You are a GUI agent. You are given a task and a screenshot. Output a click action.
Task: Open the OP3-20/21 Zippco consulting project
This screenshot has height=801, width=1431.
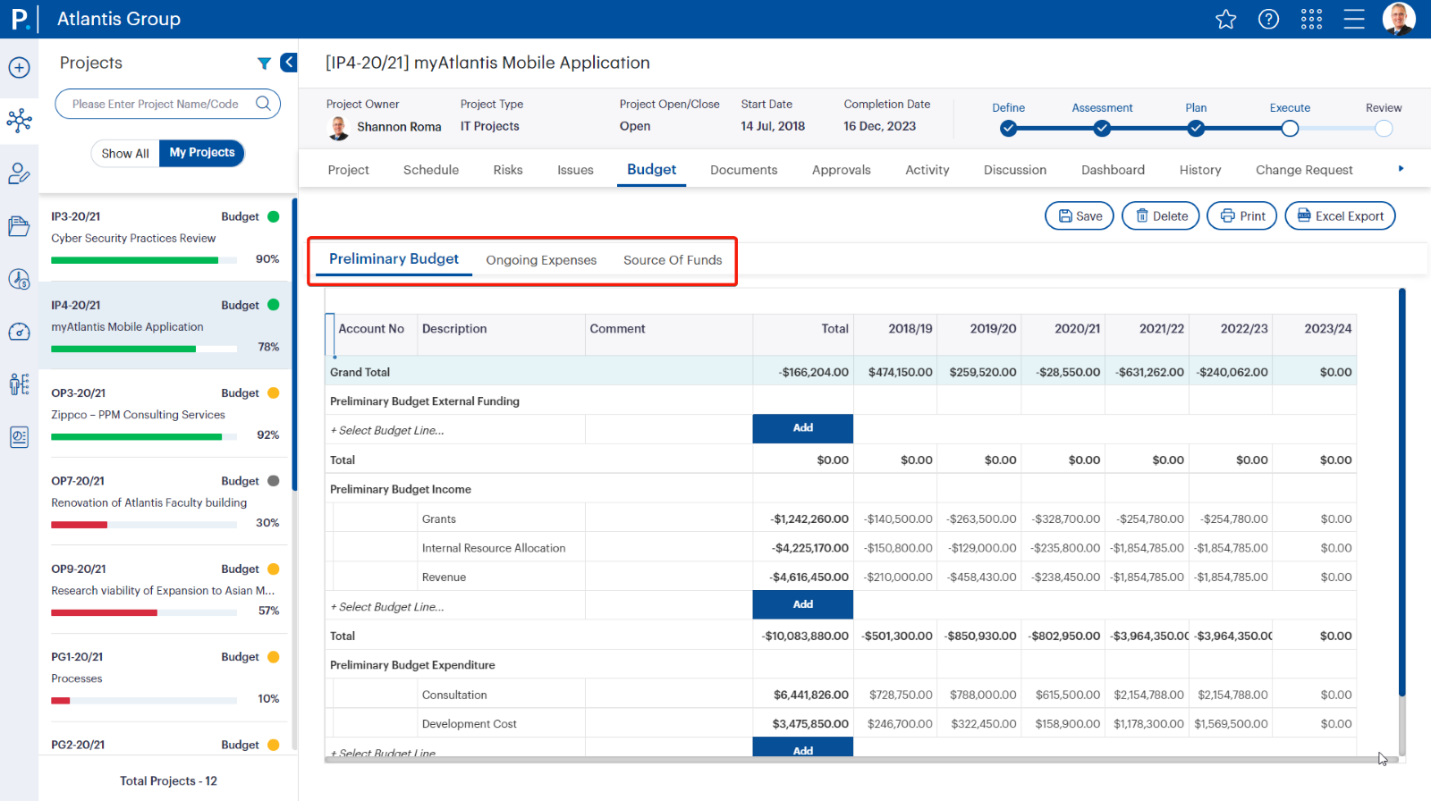coord(165,414)
